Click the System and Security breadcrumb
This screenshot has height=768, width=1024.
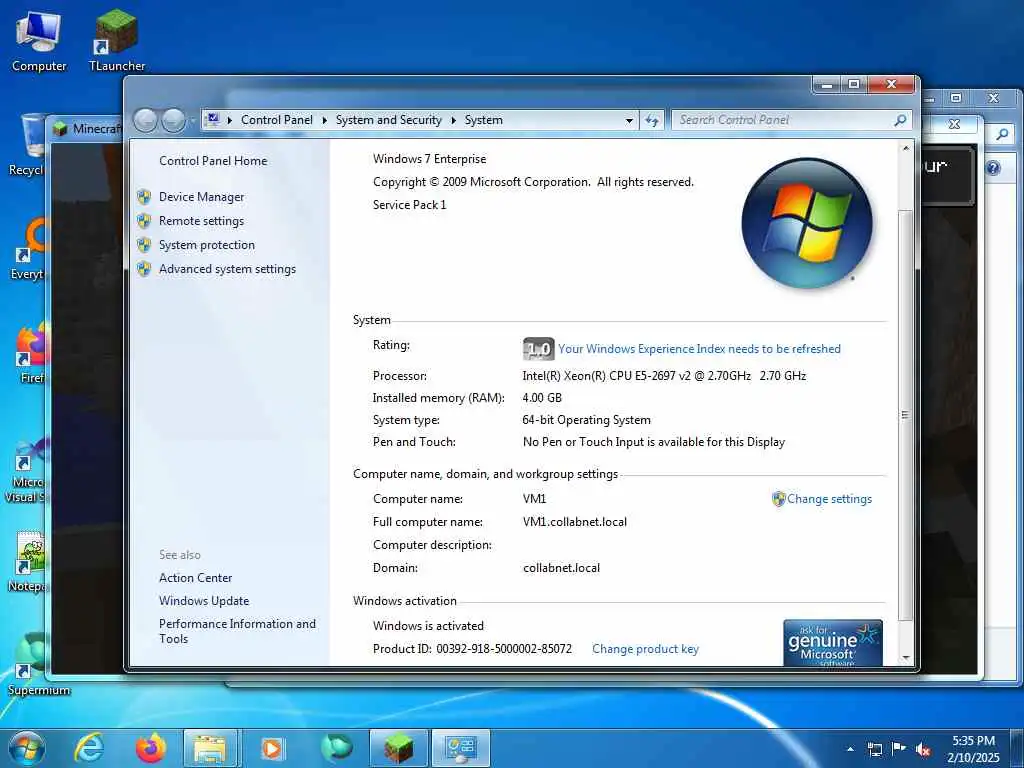[x=389, y=120]
